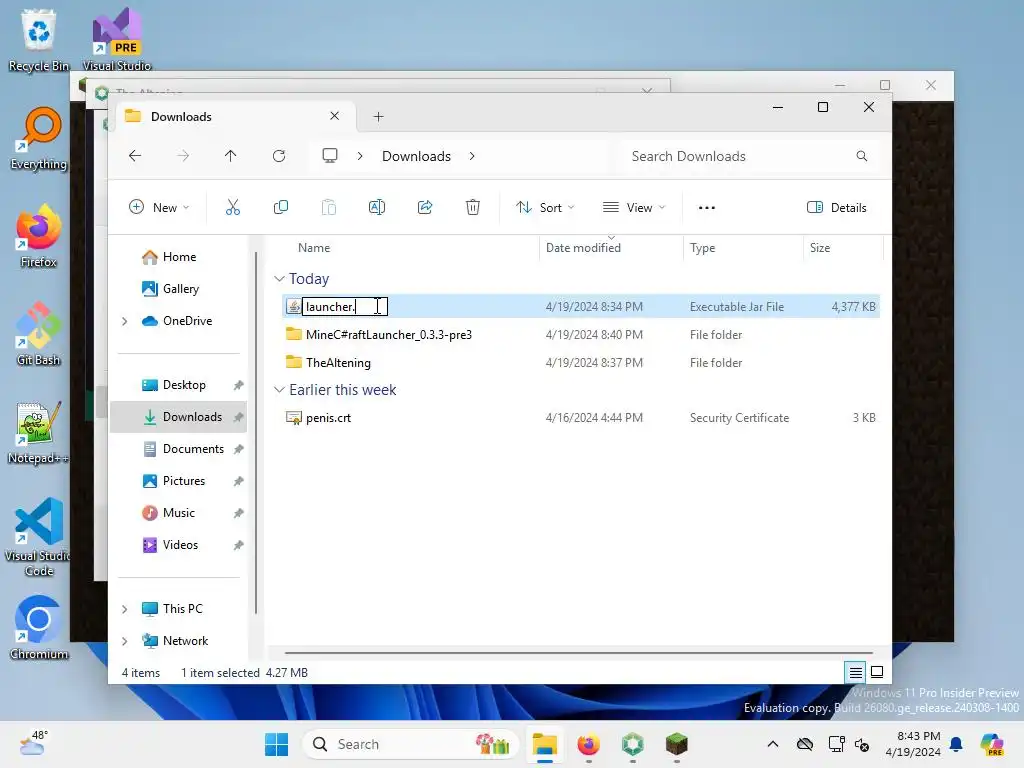Open the See more ellipsis menu

707,208
